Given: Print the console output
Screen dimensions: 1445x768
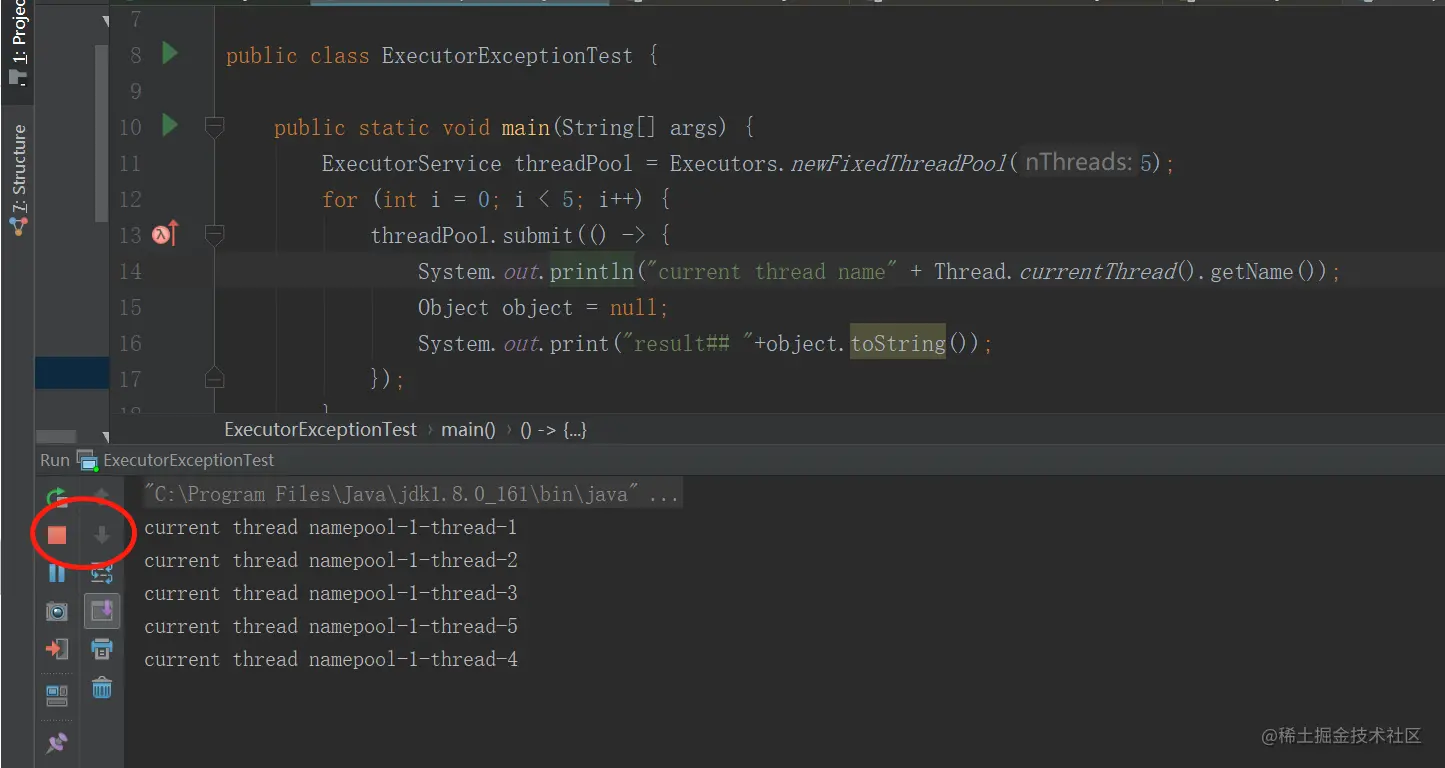Looking at the screenshot, I should click(x=101, y=649).
